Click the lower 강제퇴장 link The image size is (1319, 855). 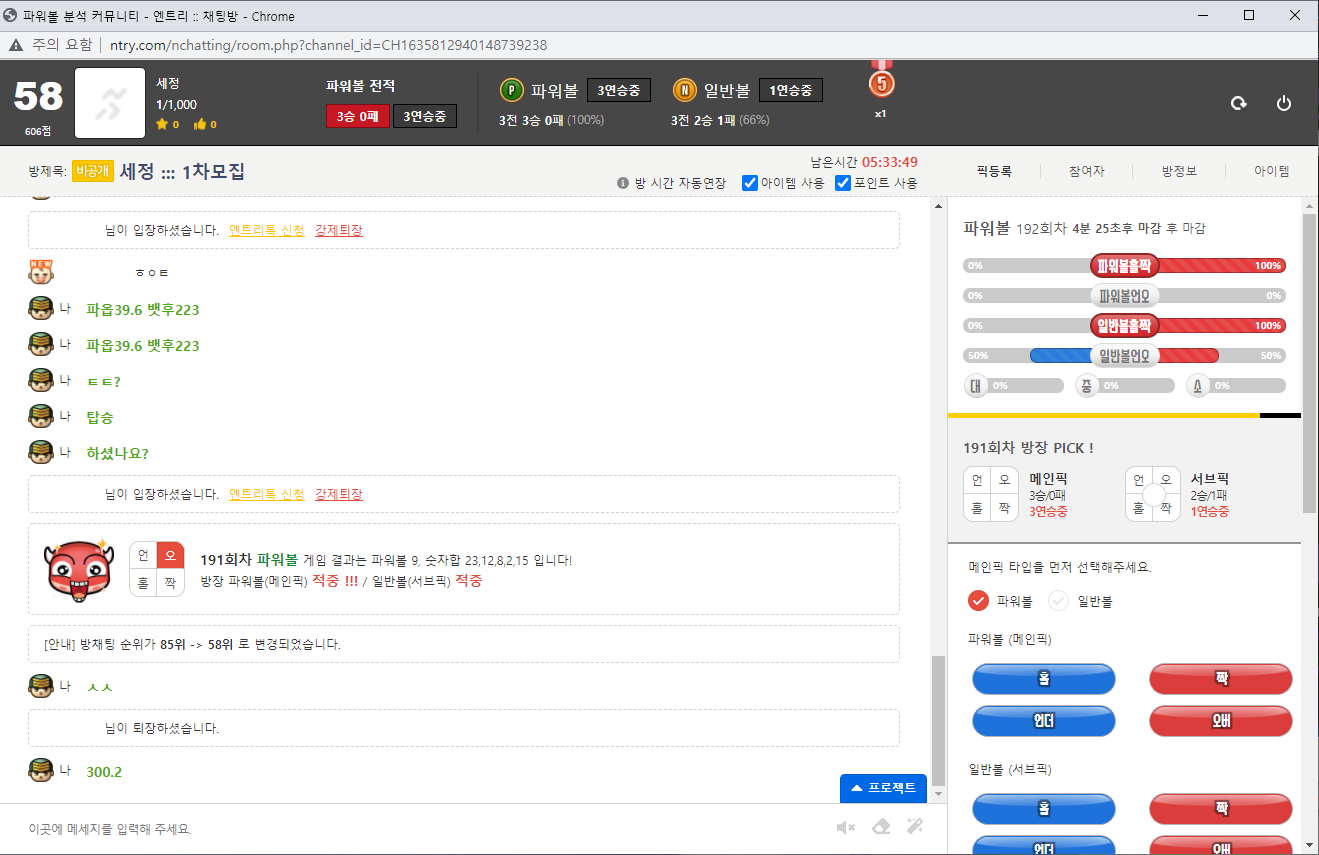[339, 494]
